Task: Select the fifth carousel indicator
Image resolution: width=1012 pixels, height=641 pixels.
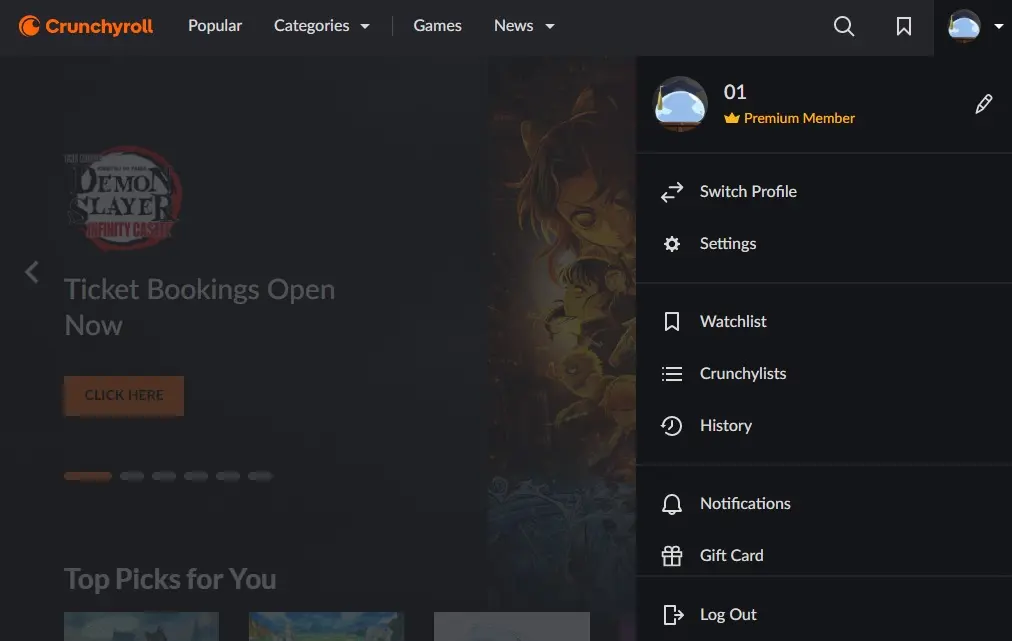Action: coord(228,476)
